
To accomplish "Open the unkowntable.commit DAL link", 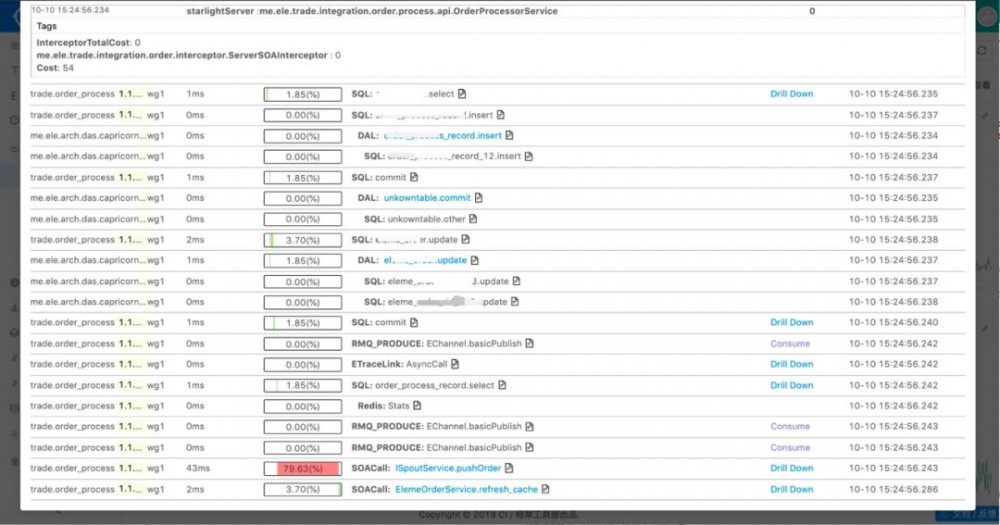I will [427, 198].
